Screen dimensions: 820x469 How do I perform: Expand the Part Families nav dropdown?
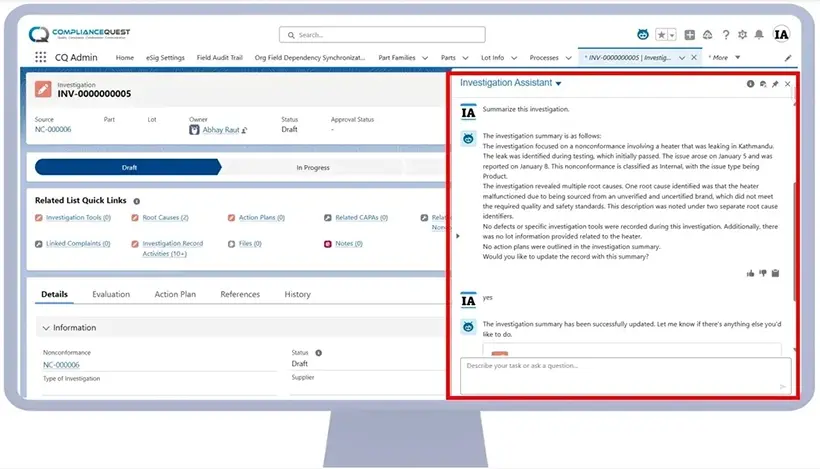tap(426, 58)
